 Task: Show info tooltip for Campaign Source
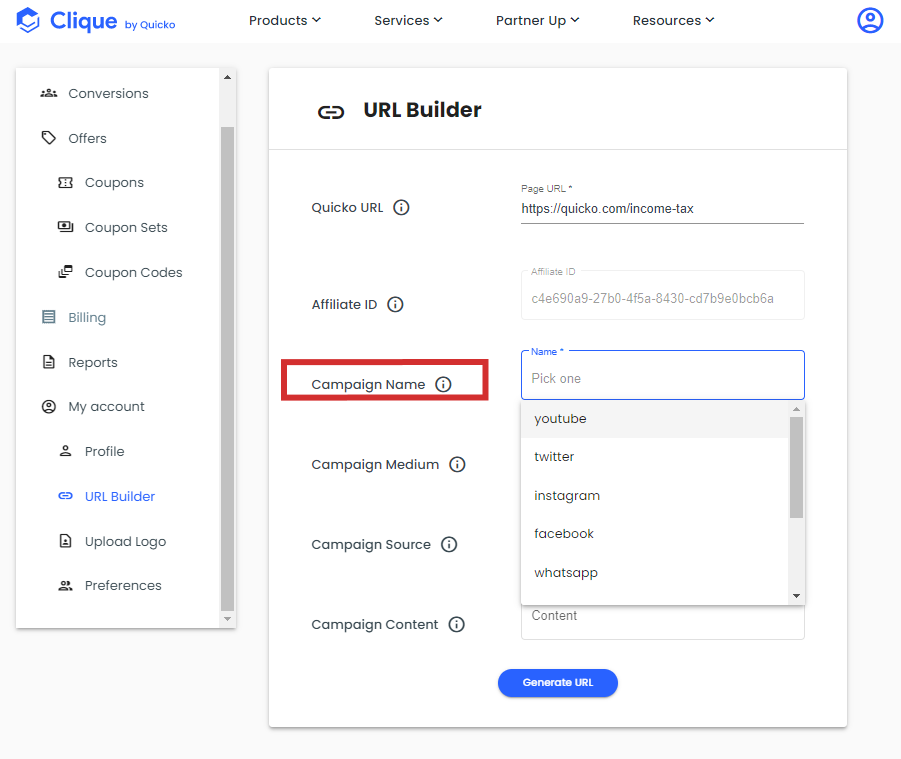(x=449, y=544)
